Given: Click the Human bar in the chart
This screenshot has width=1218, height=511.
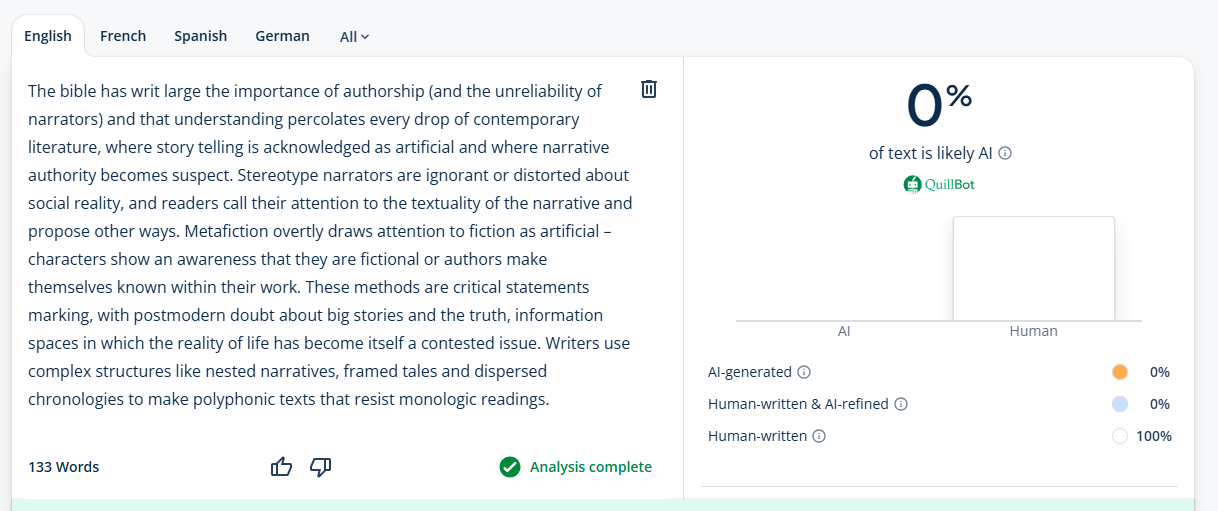Looking at the screenshot, I should tap(1033, 268).
